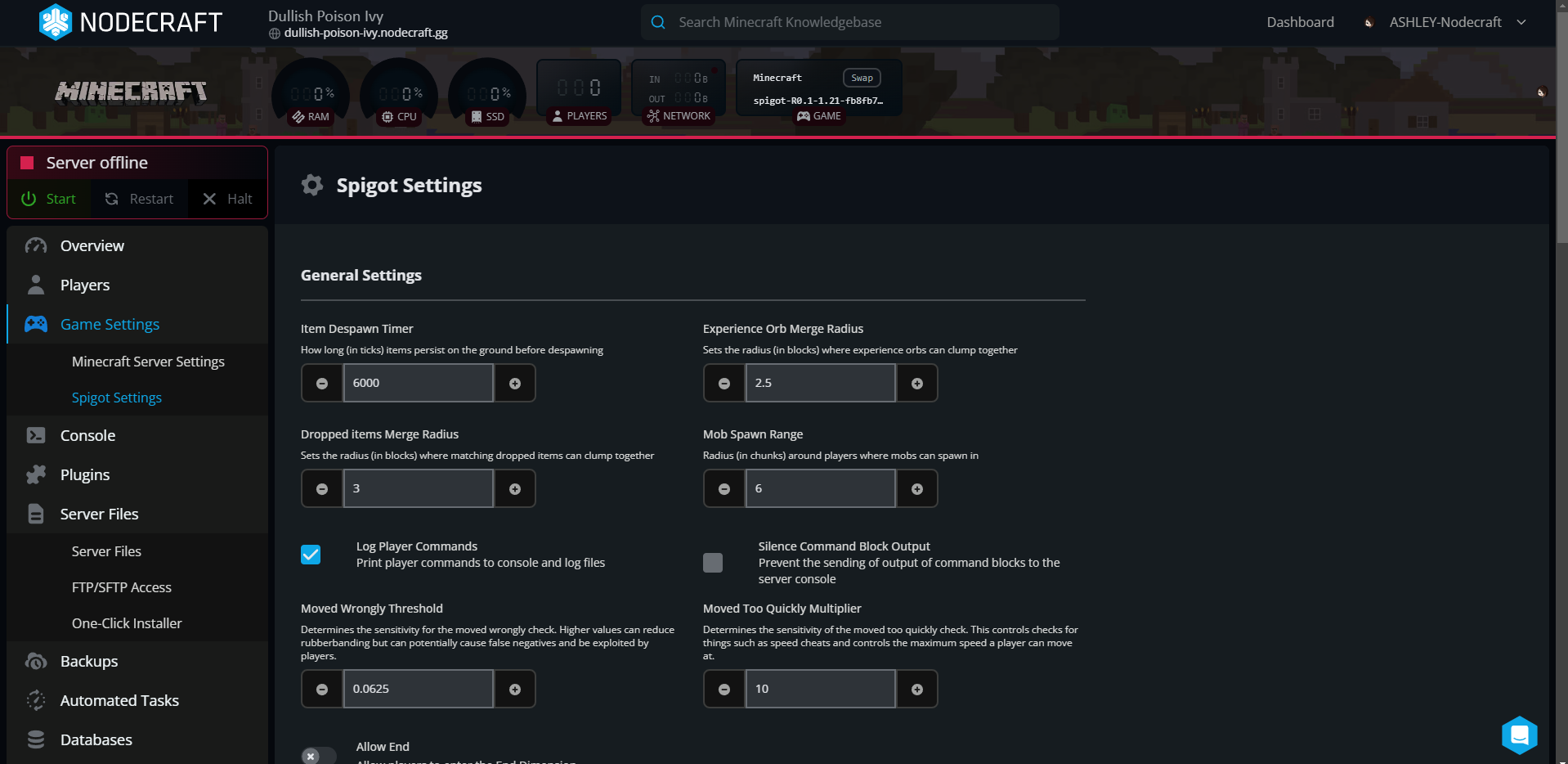
Task: Decrease the Experience Orb Merge Radius
Action: [724, 383]
